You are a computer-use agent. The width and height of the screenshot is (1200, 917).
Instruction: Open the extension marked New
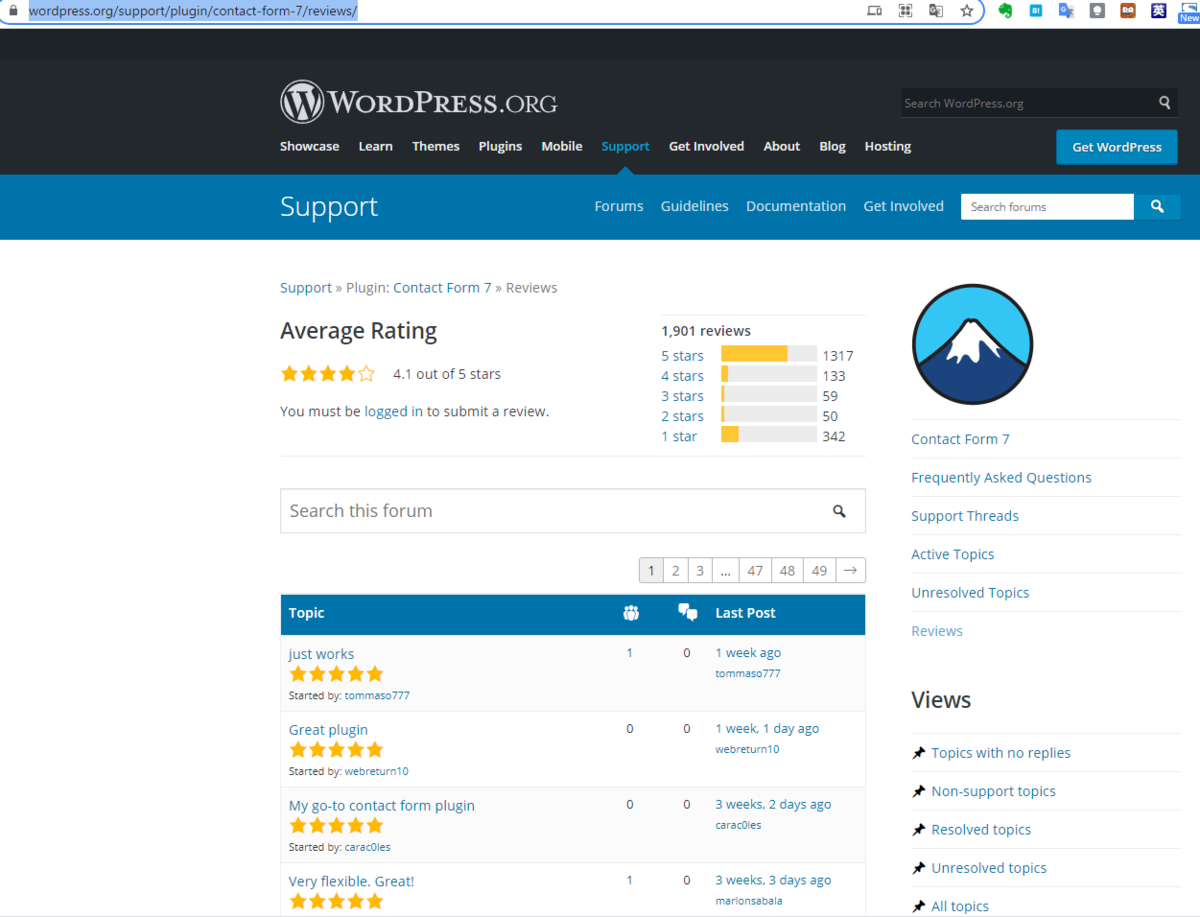1188,11
